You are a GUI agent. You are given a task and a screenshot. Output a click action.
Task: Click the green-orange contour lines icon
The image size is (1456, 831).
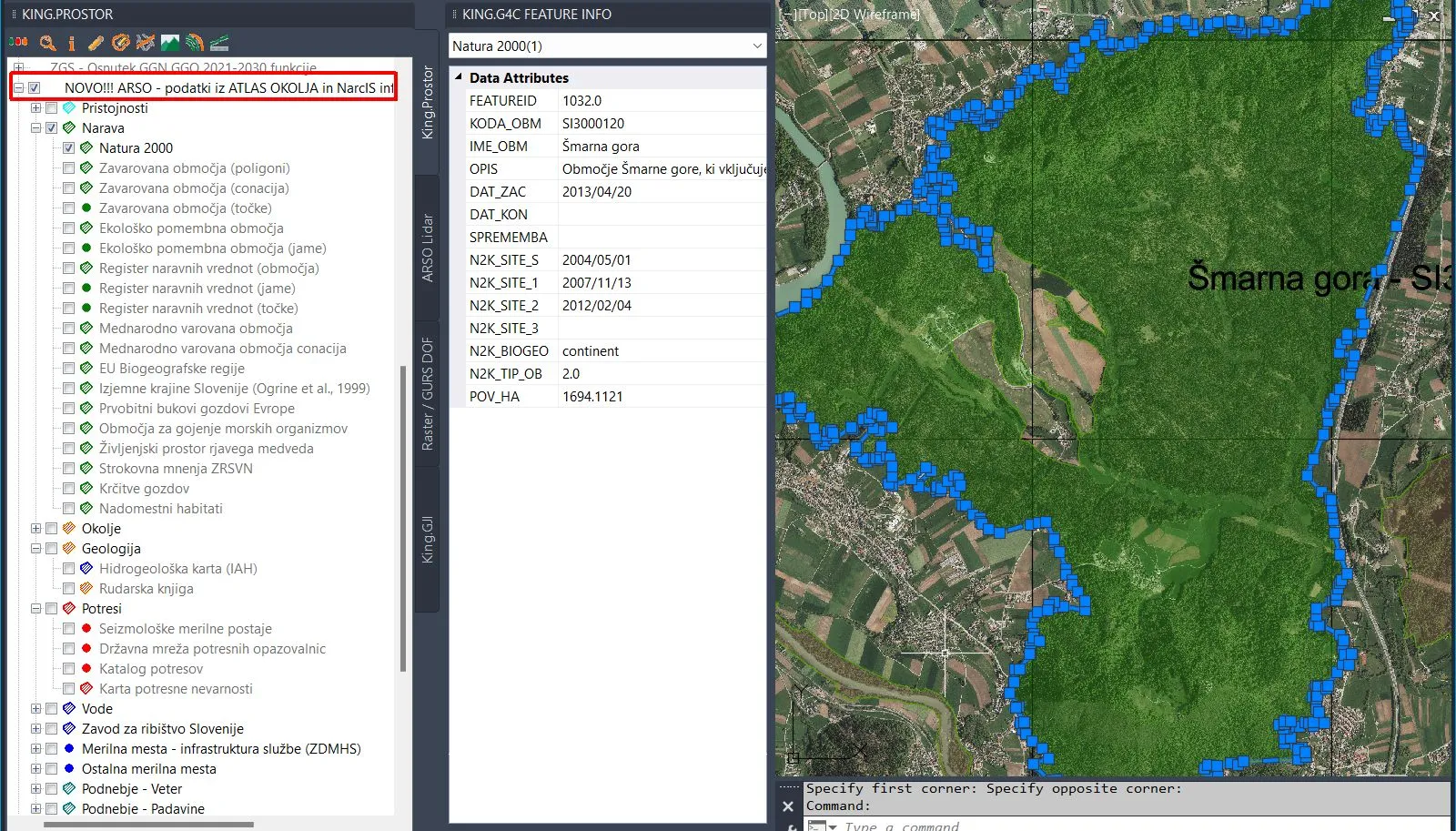(x=195, y=43)
